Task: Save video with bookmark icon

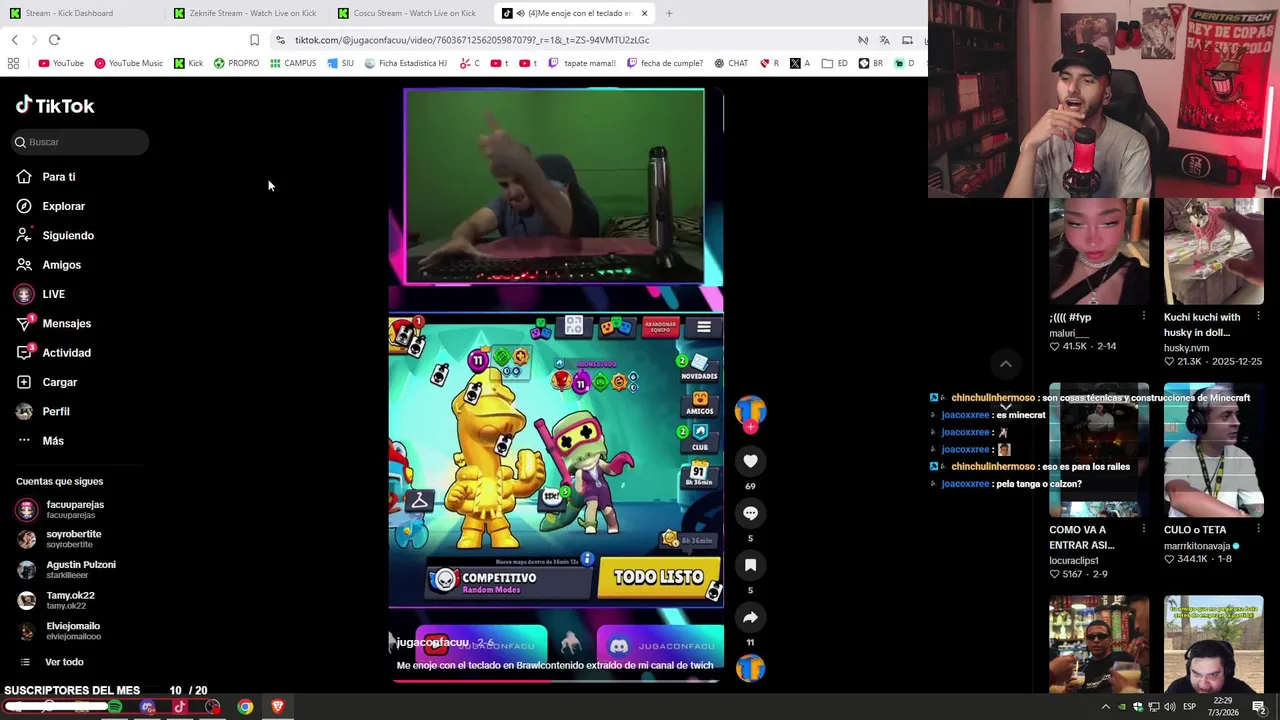Action: (x=750, y=565)
